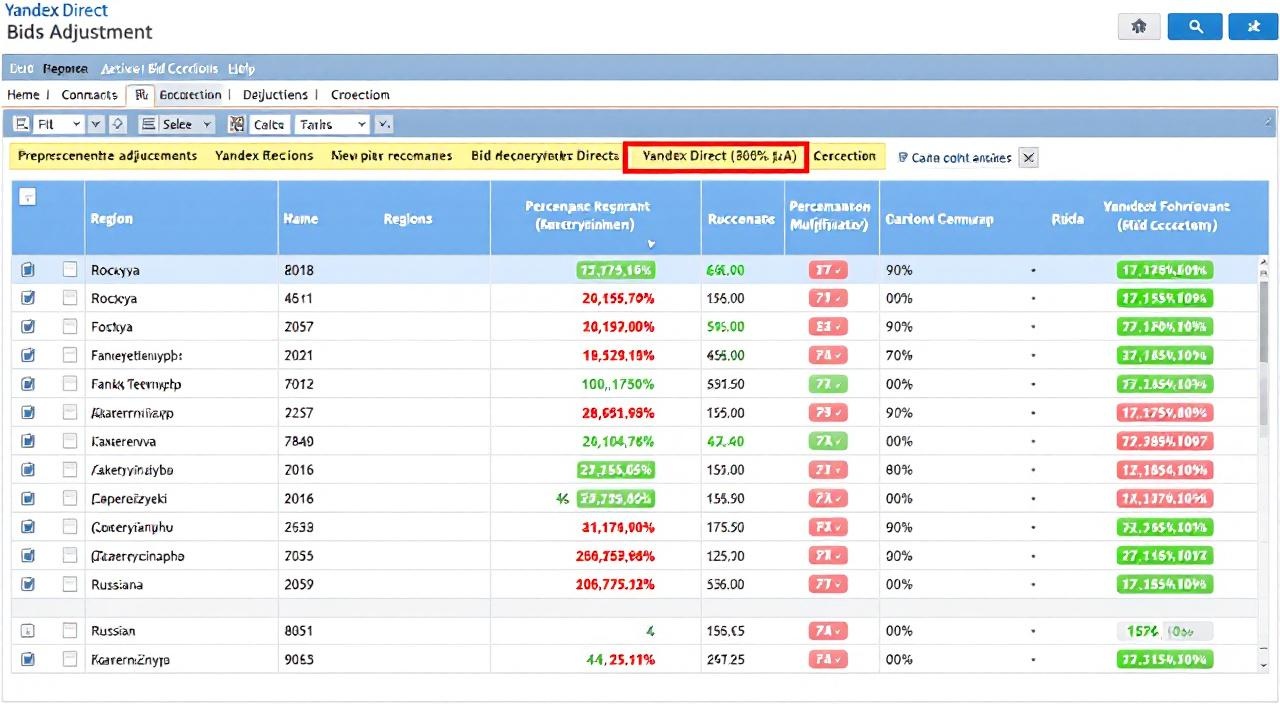Click the blue check icon in row 9065
1280x704 pixels.
click(x=28, y=660)
